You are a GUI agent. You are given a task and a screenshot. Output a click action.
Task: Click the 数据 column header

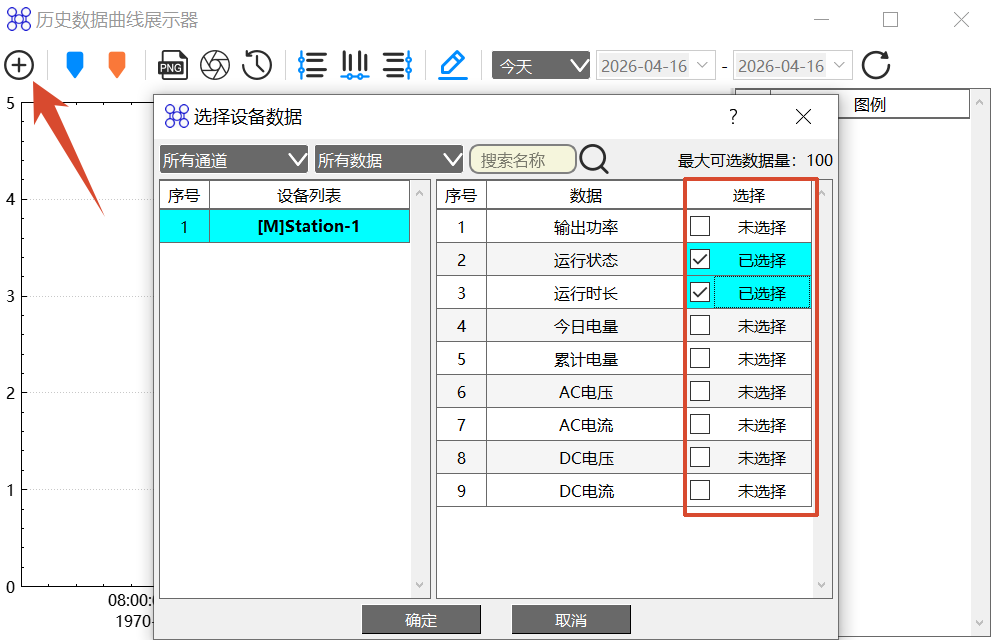(586, 195)
